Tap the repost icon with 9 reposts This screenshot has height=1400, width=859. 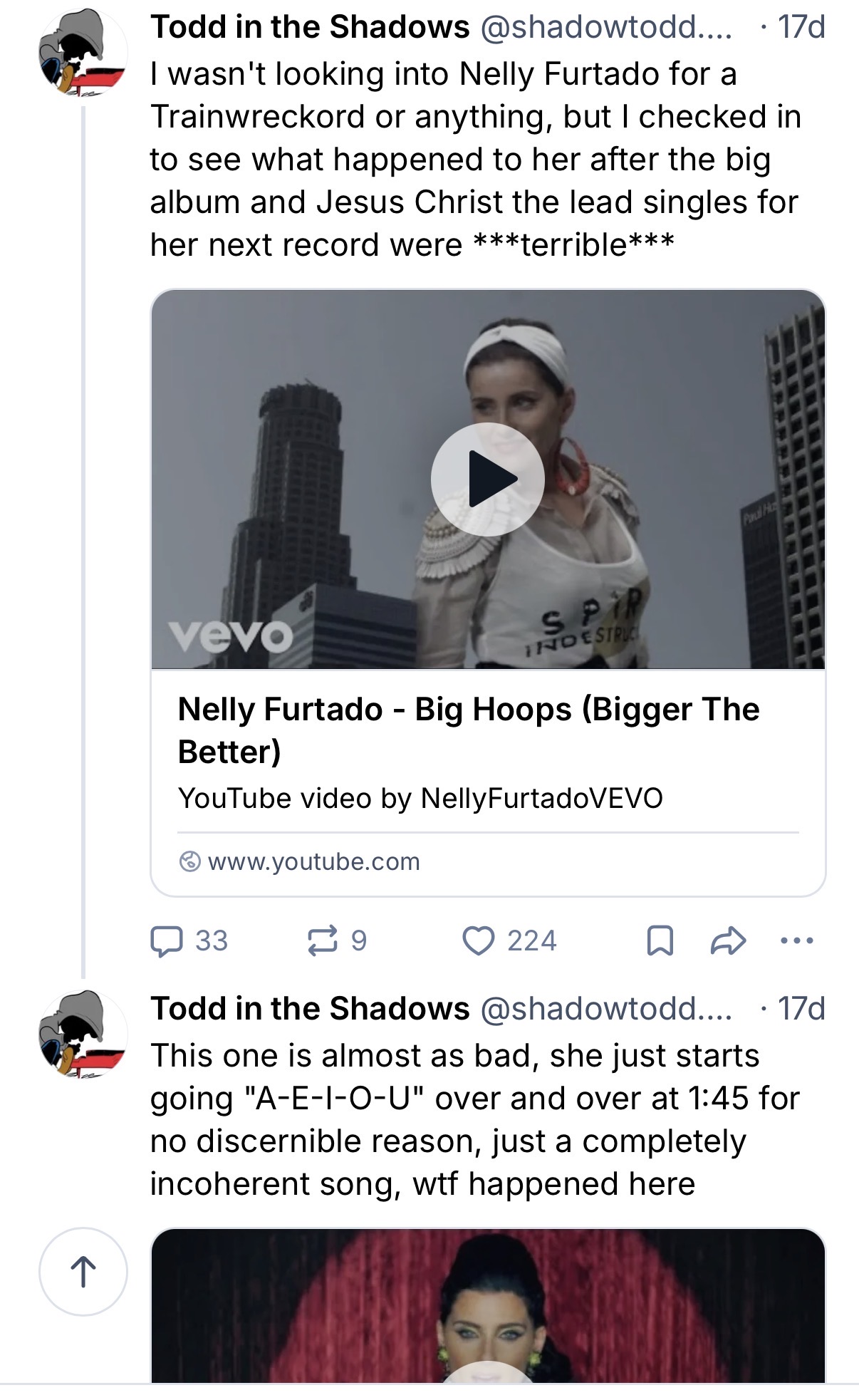click(x=337, y=940)
